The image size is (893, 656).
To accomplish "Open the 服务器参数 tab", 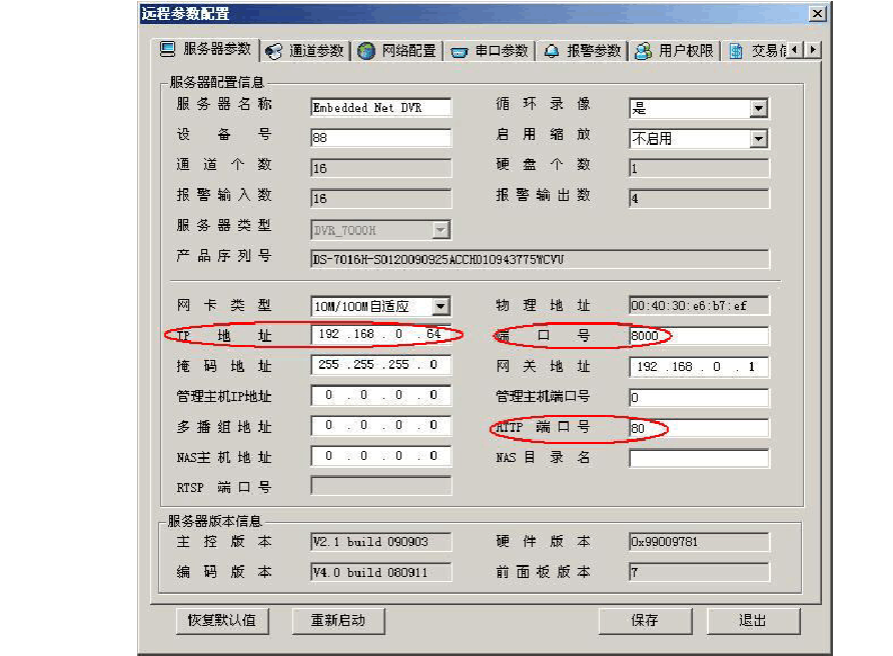I will tap(206, 50).
